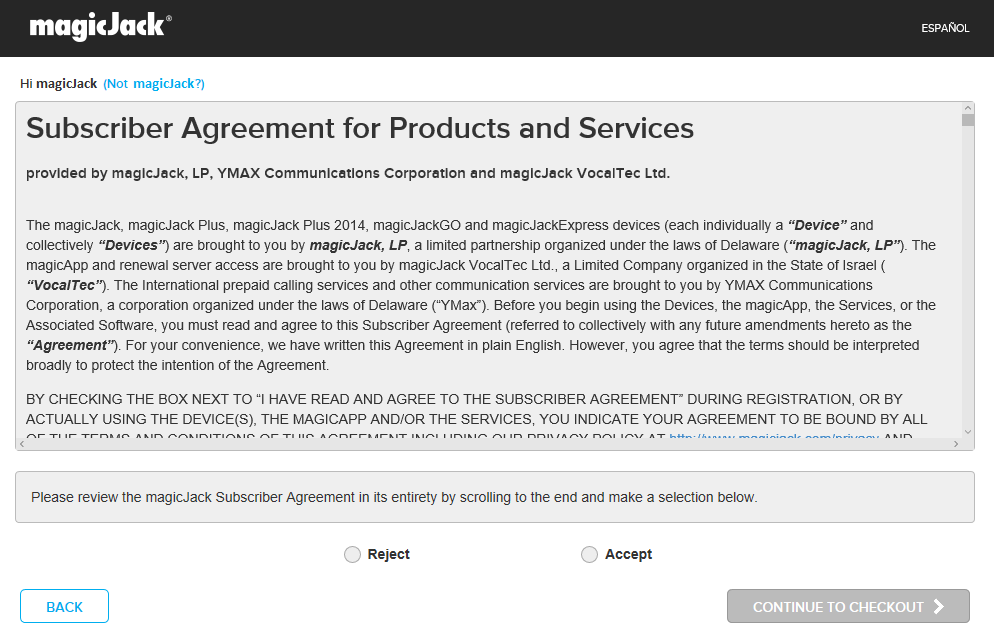Click the review notice box below agreement

tap(494, 497)
